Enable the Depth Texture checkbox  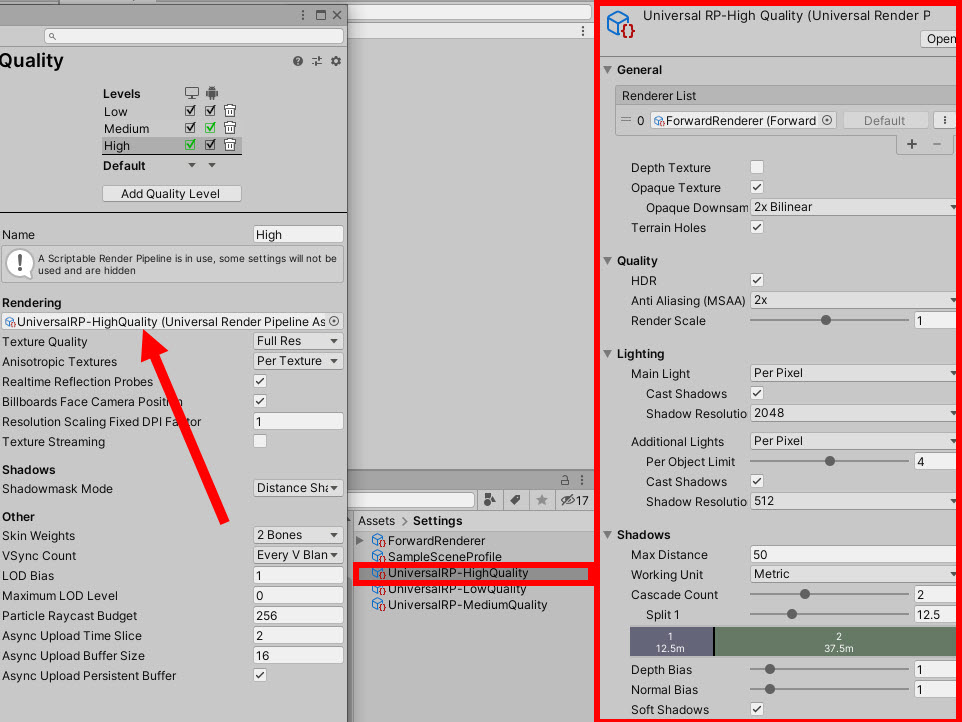[757, 167]
